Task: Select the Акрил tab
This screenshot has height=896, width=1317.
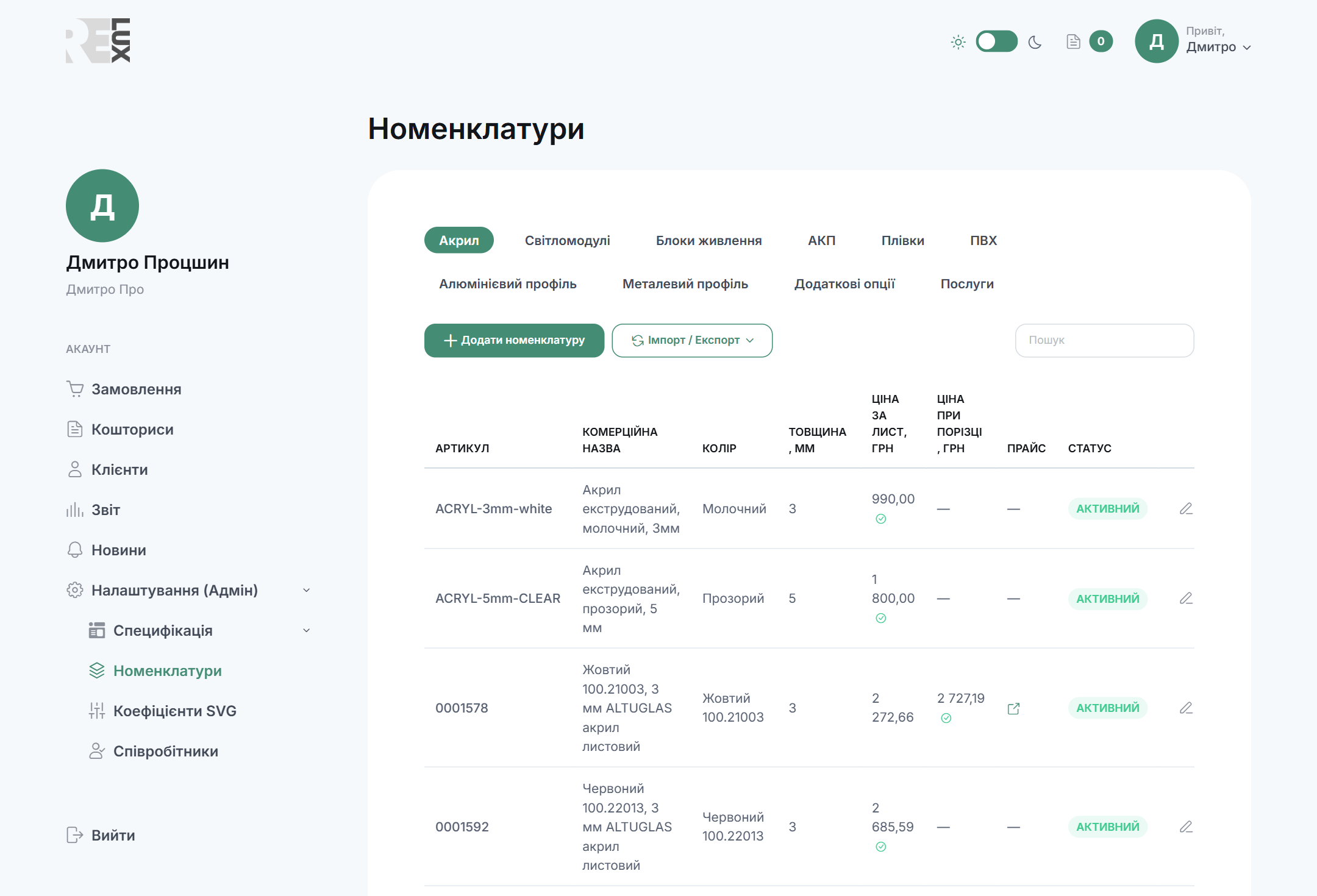Action: (x=459, y=240)
